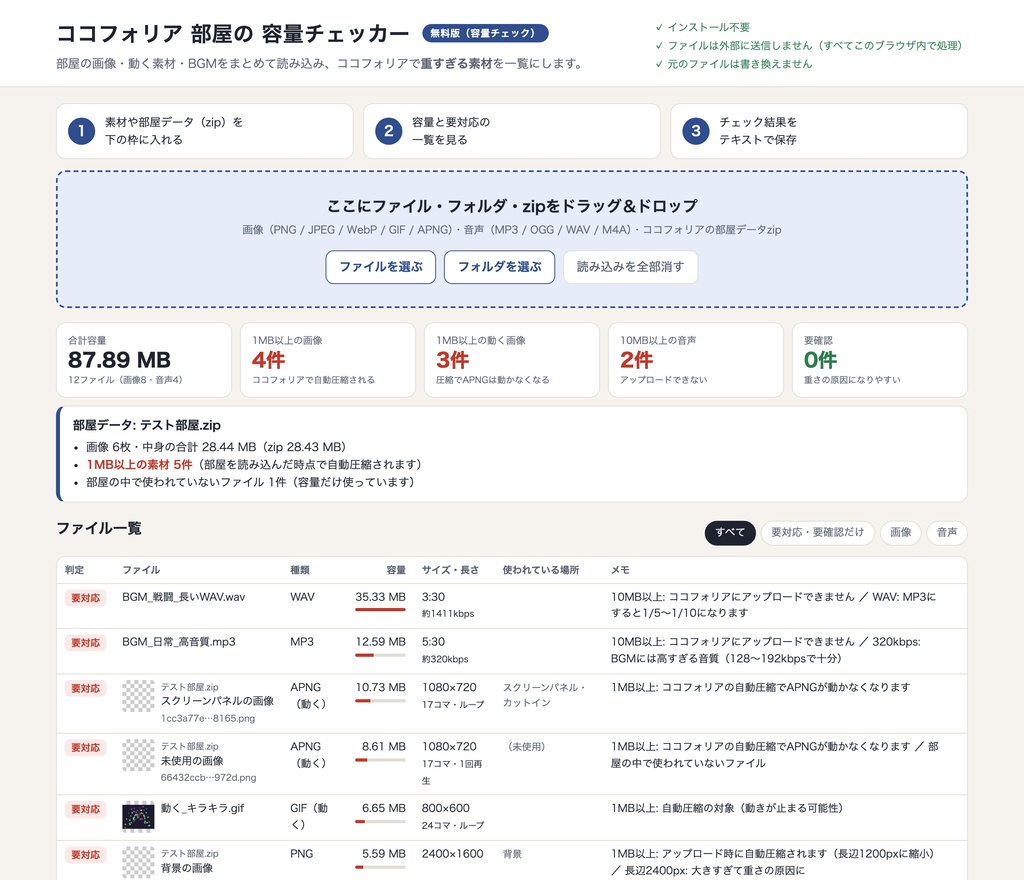Click the 2400×1600 dimension value
1024x880 pixels.
[x=453, y=854]
